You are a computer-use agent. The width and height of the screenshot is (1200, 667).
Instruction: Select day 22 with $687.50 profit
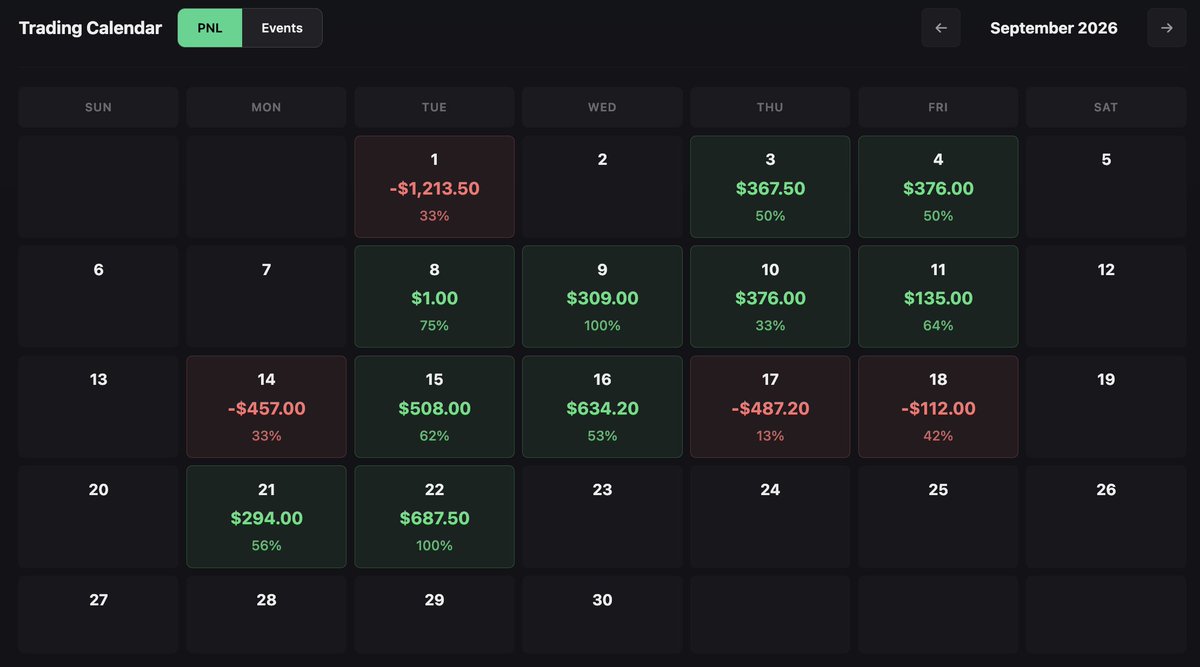[x=434, y=517]
